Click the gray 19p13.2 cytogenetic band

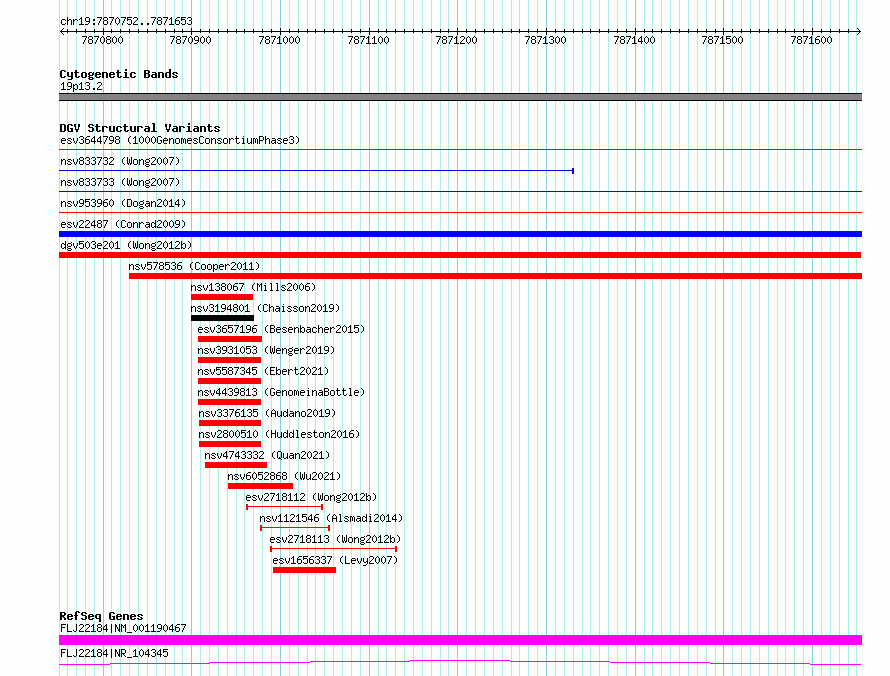pos(460,97)
